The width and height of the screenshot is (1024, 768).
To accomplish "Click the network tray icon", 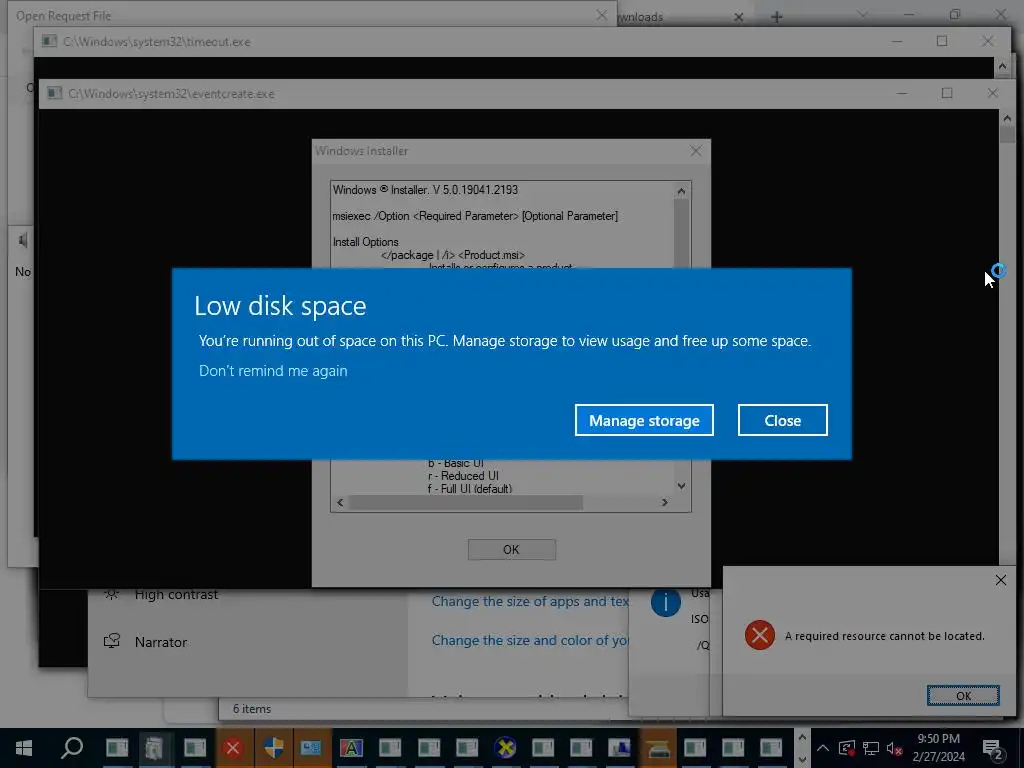I will click(871, 748).
